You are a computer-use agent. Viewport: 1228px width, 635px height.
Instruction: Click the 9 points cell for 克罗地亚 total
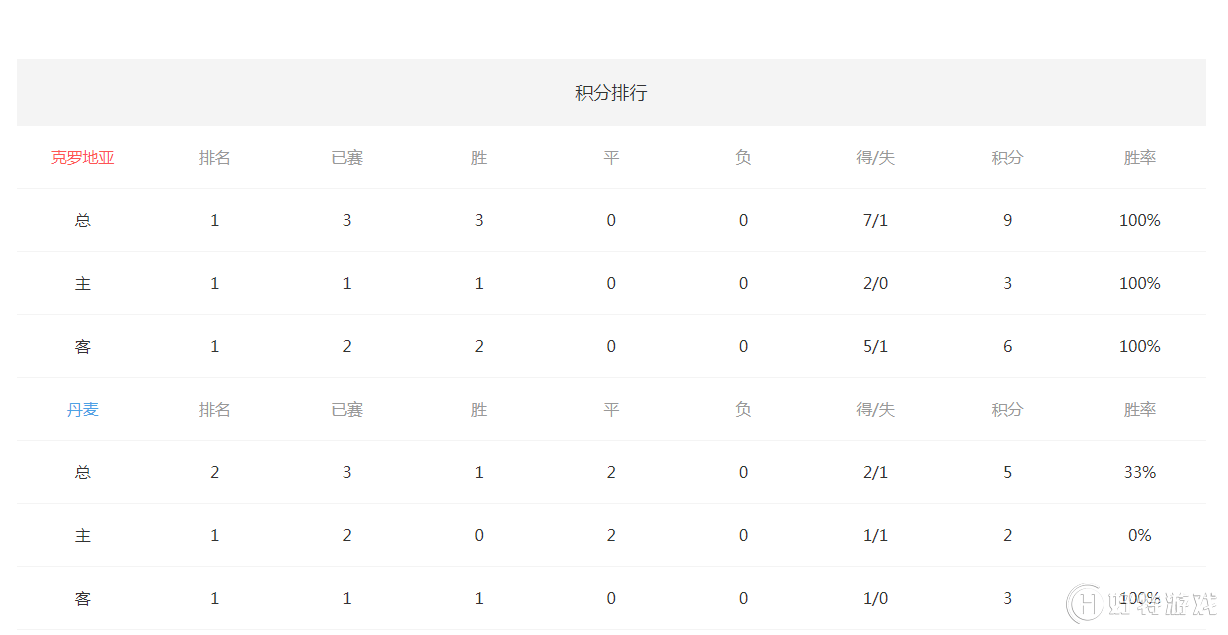tap(1007, 221)
